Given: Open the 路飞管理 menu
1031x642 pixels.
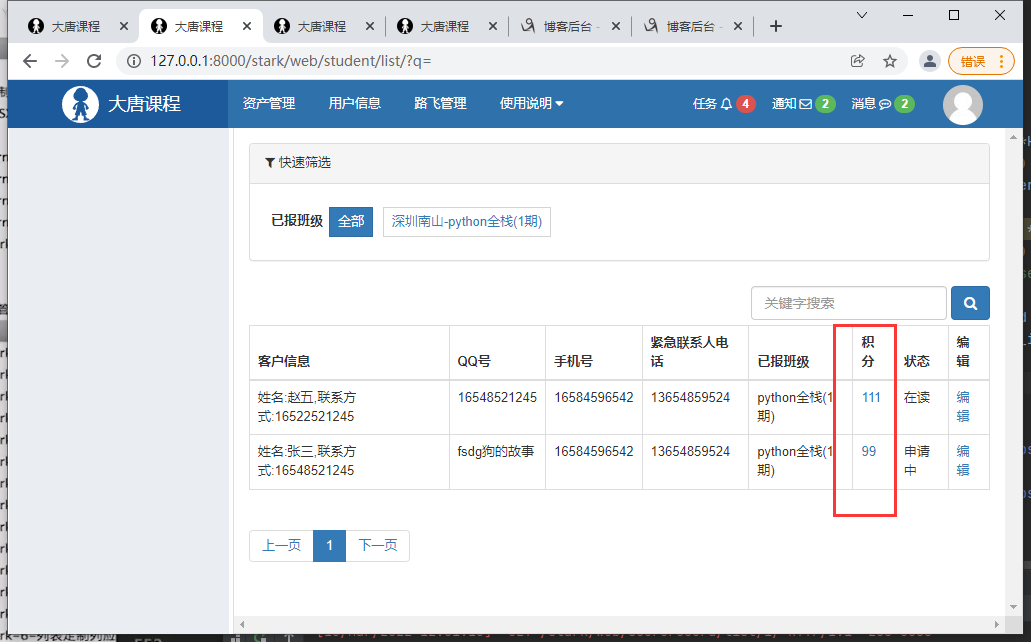Looking at the screenshot, I should [x=441, y=103].
